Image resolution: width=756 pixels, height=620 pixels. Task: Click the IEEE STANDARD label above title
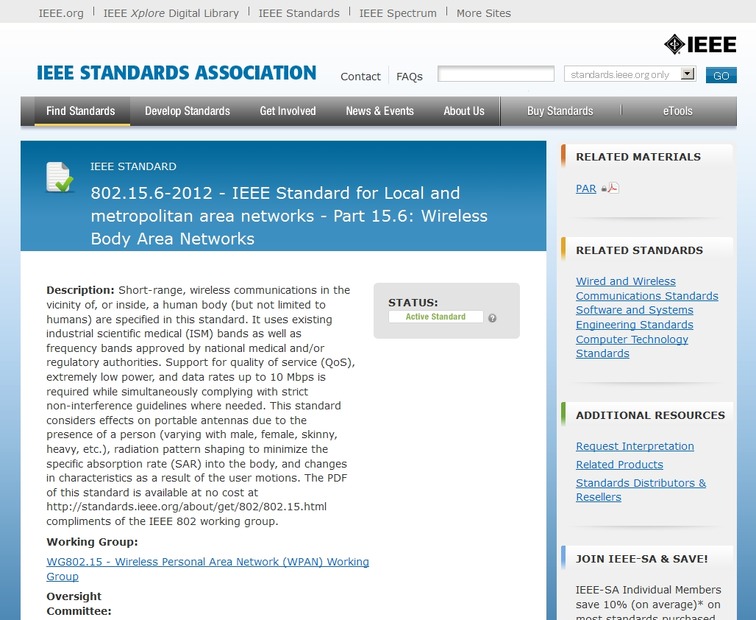(133, 166)
